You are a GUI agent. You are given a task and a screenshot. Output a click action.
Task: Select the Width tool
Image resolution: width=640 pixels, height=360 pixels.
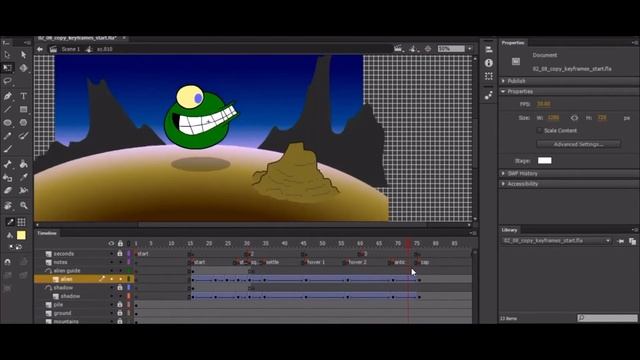(23, 191)
